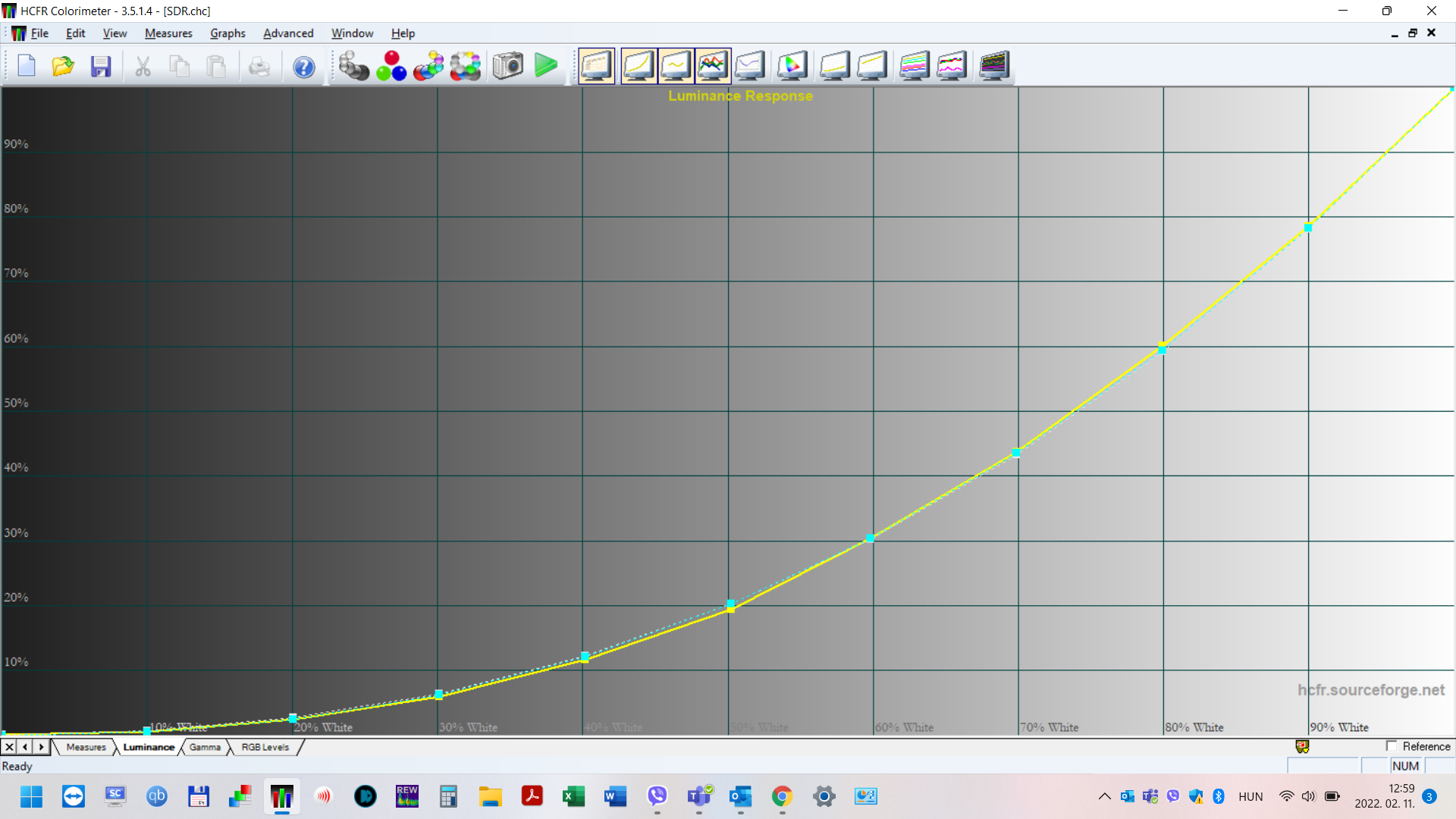Open the HUN language indicator in system tray
The image size is (1456, 819).
coord(1250,796)
